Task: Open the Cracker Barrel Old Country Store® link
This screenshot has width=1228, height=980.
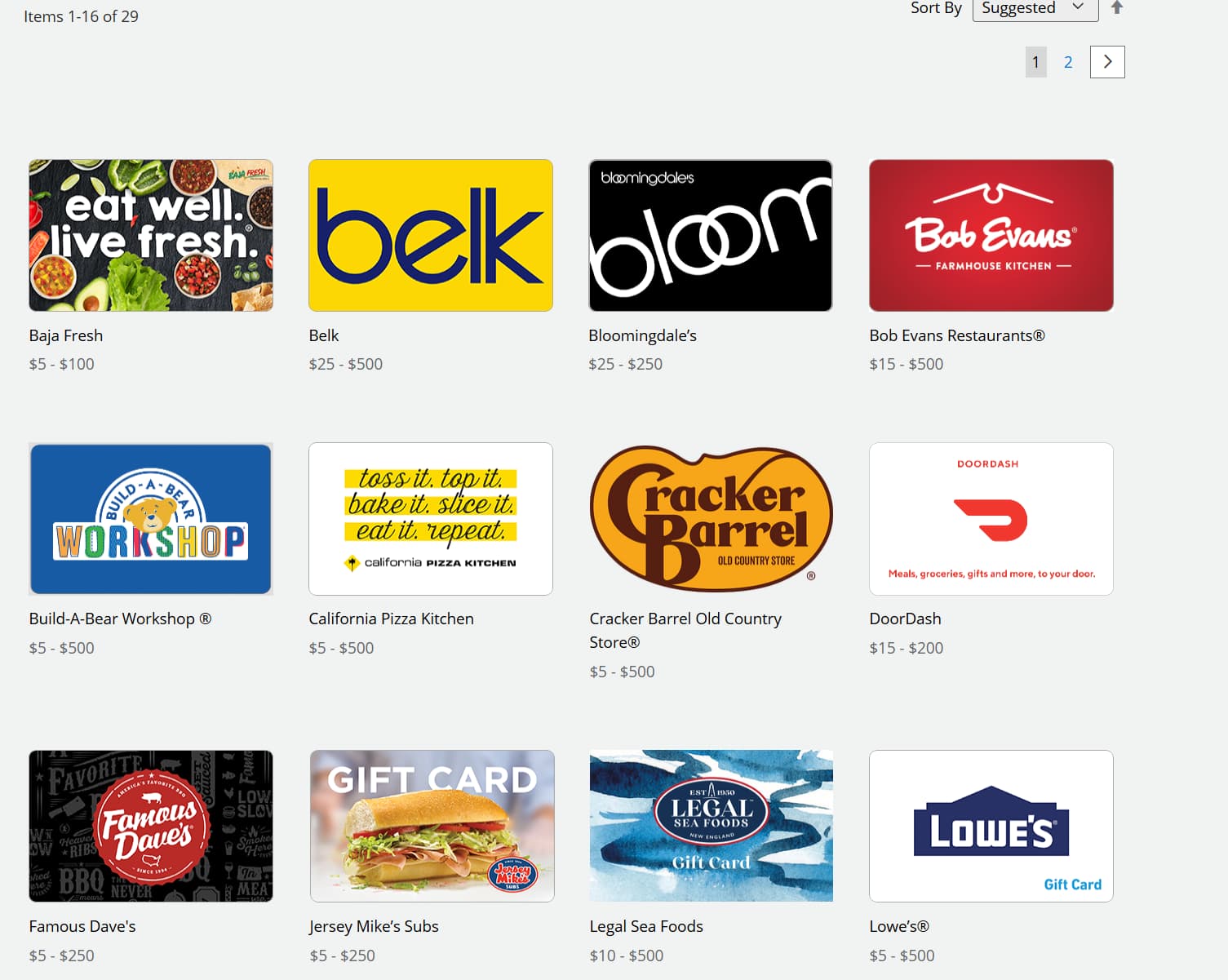Action: pos(685,631)
